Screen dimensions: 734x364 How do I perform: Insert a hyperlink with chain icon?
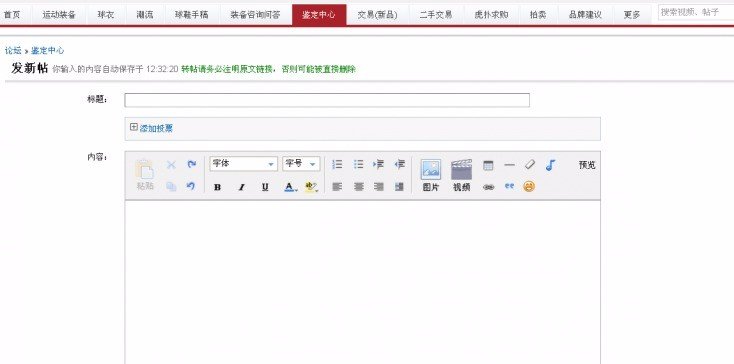[488, 187]
